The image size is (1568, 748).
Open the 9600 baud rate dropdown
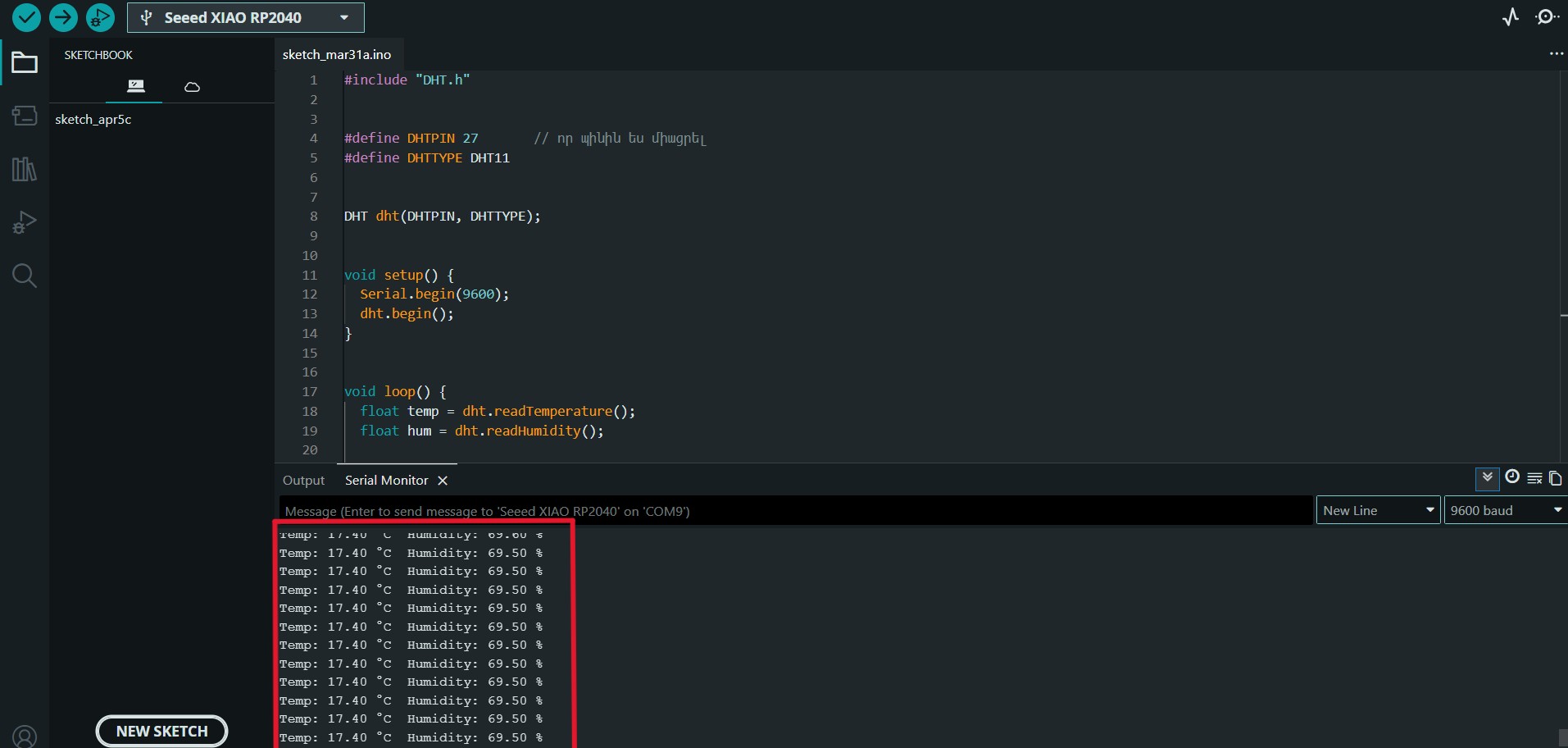1505,510
